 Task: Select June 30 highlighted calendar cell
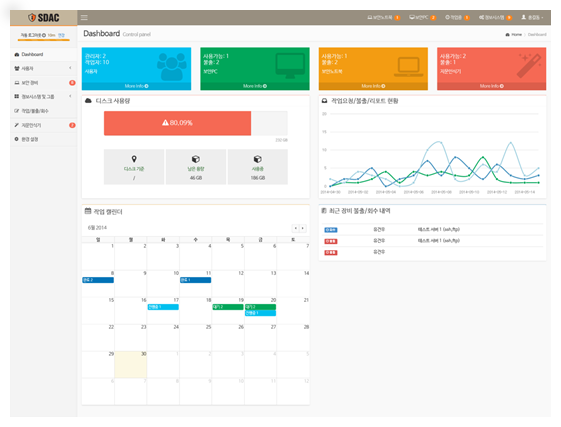131,364
